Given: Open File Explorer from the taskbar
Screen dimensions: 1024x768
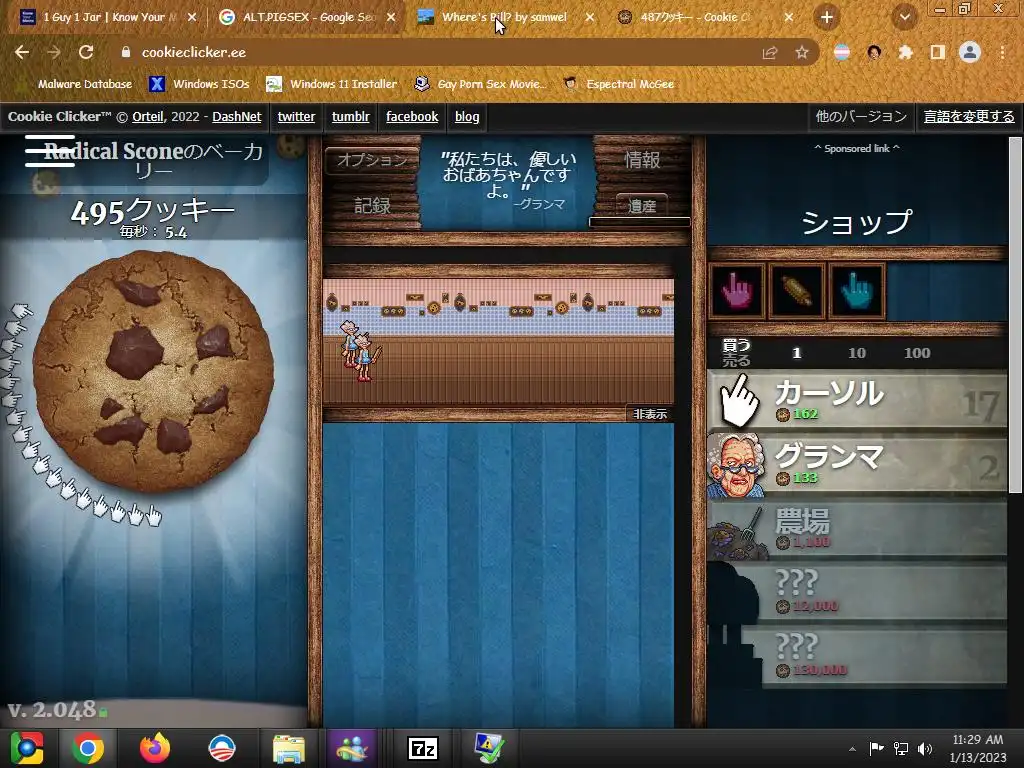Looking at the screenshot, I should (x=289, y=748).
